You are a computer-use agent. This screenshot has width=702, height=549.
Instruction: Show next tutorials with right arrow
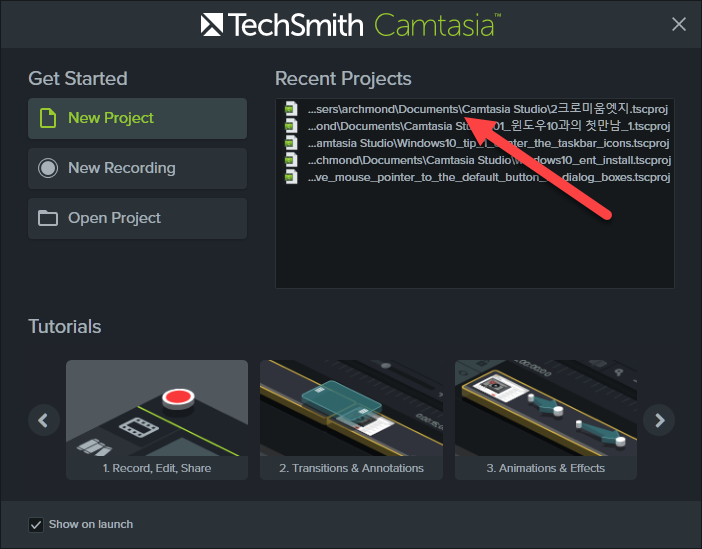(659, 420)
